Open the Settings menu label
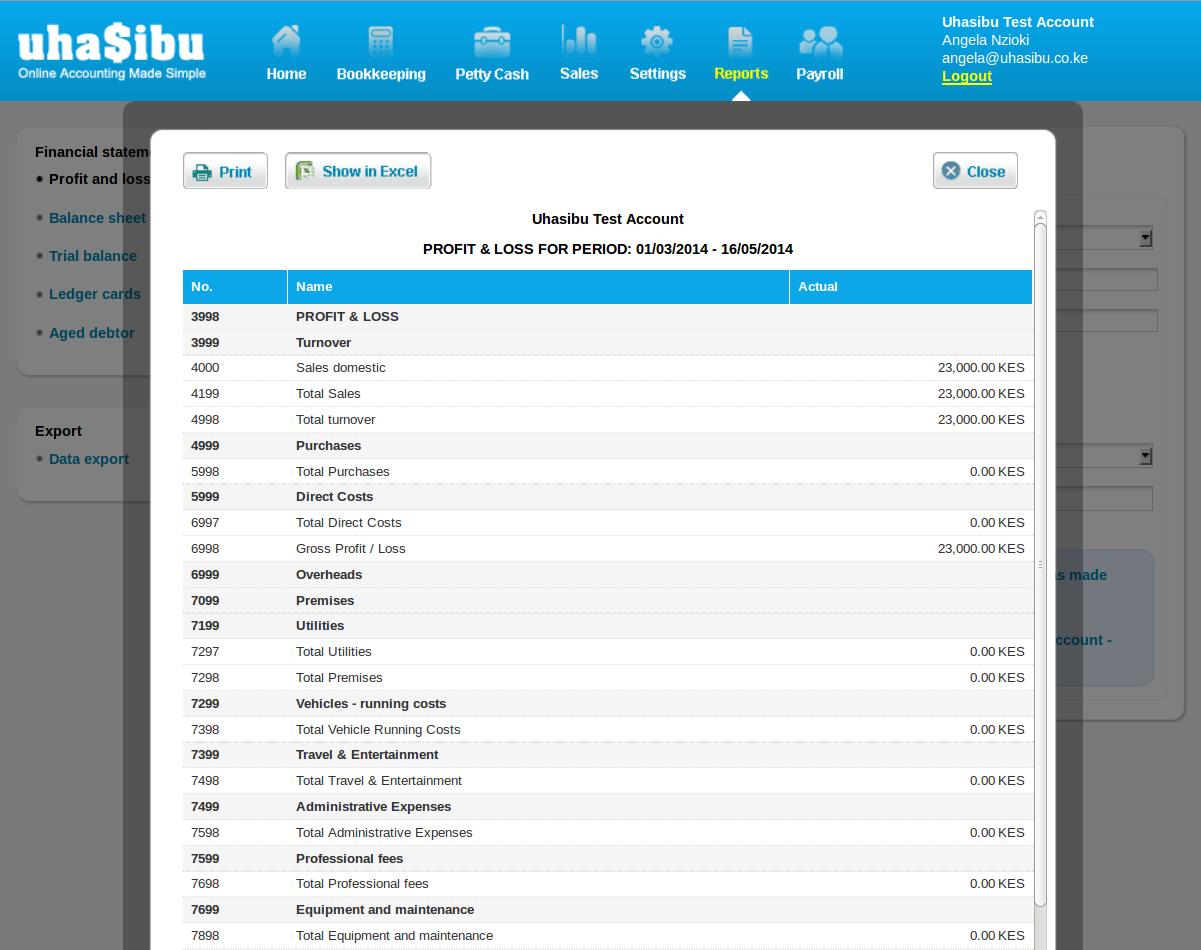 (x=657, y=74)
